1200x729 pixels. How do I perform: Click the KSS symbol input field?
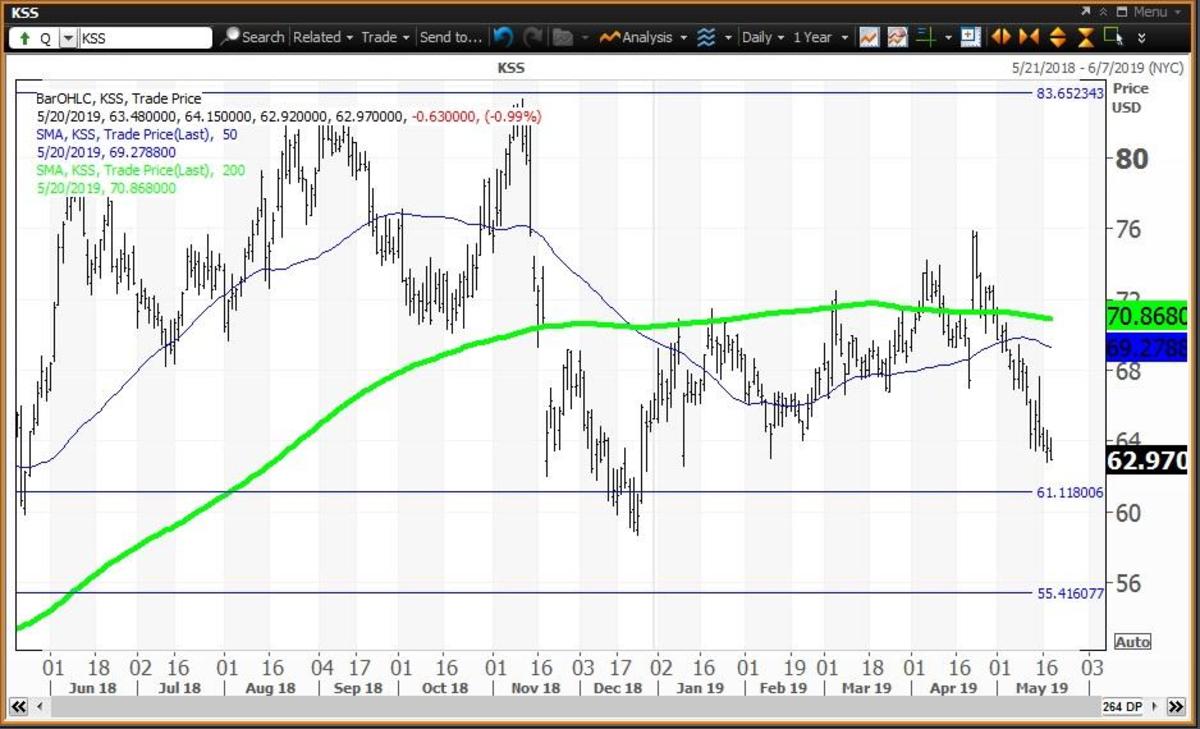[x=145, y=38]
